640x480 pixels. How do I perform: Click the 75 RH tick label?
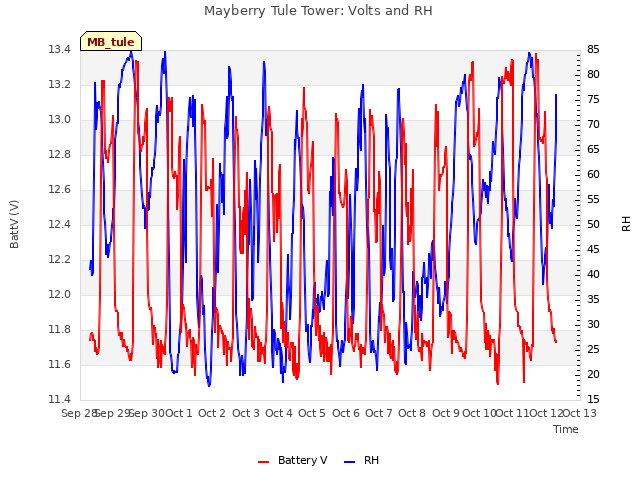[593, 100]
